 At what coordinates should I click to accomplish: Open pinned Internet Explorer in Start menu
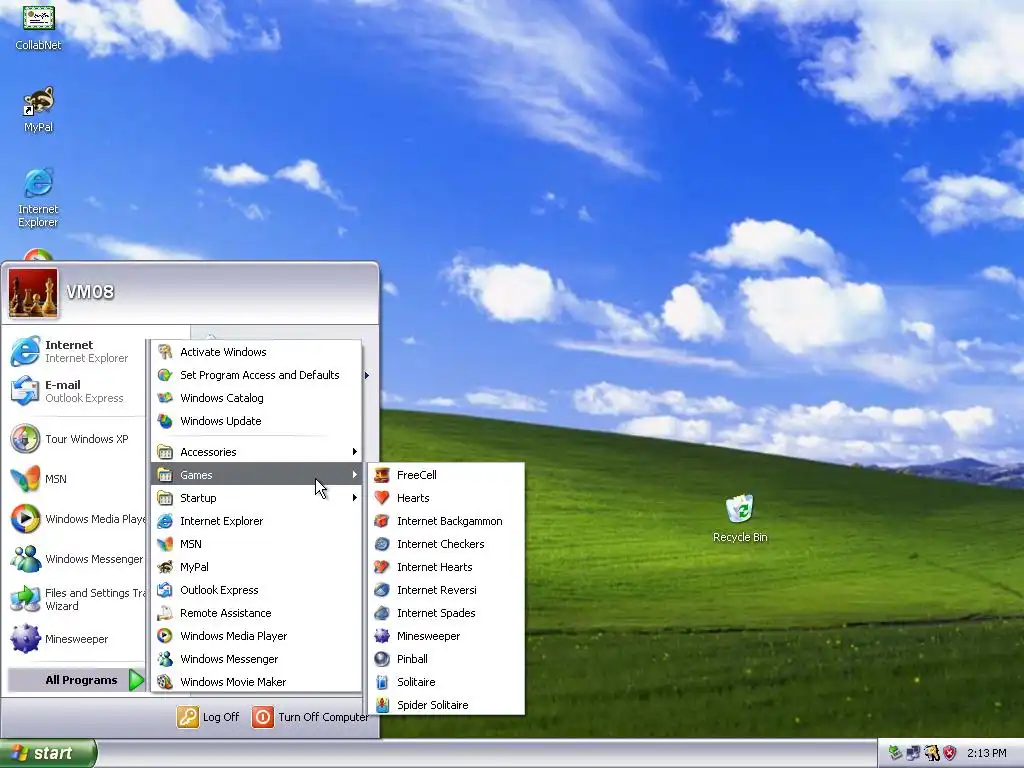pyautogui.click(x=73, y=351)
